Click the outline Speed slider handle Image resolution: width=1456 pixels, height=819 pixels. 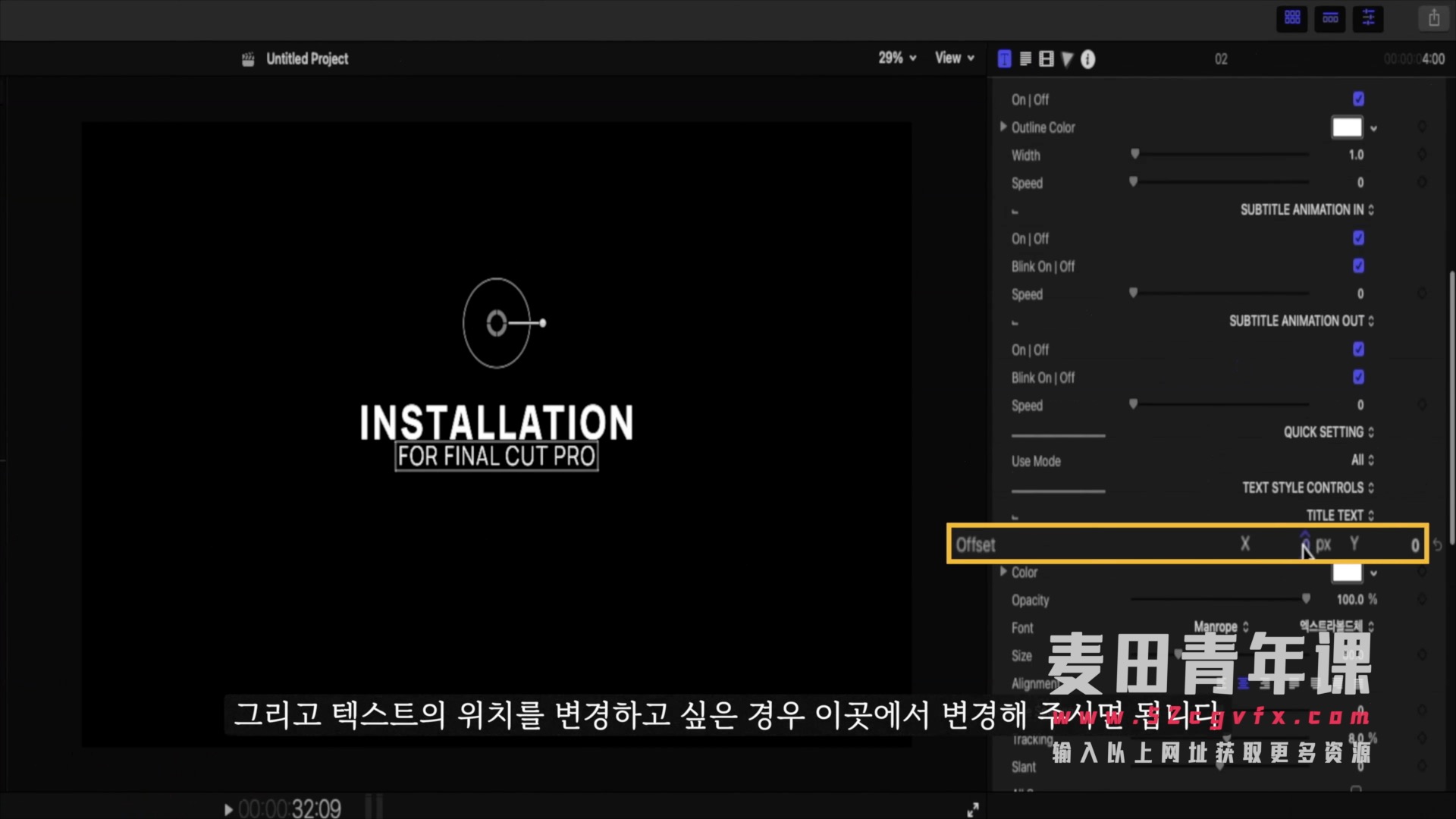(1133, 182)
